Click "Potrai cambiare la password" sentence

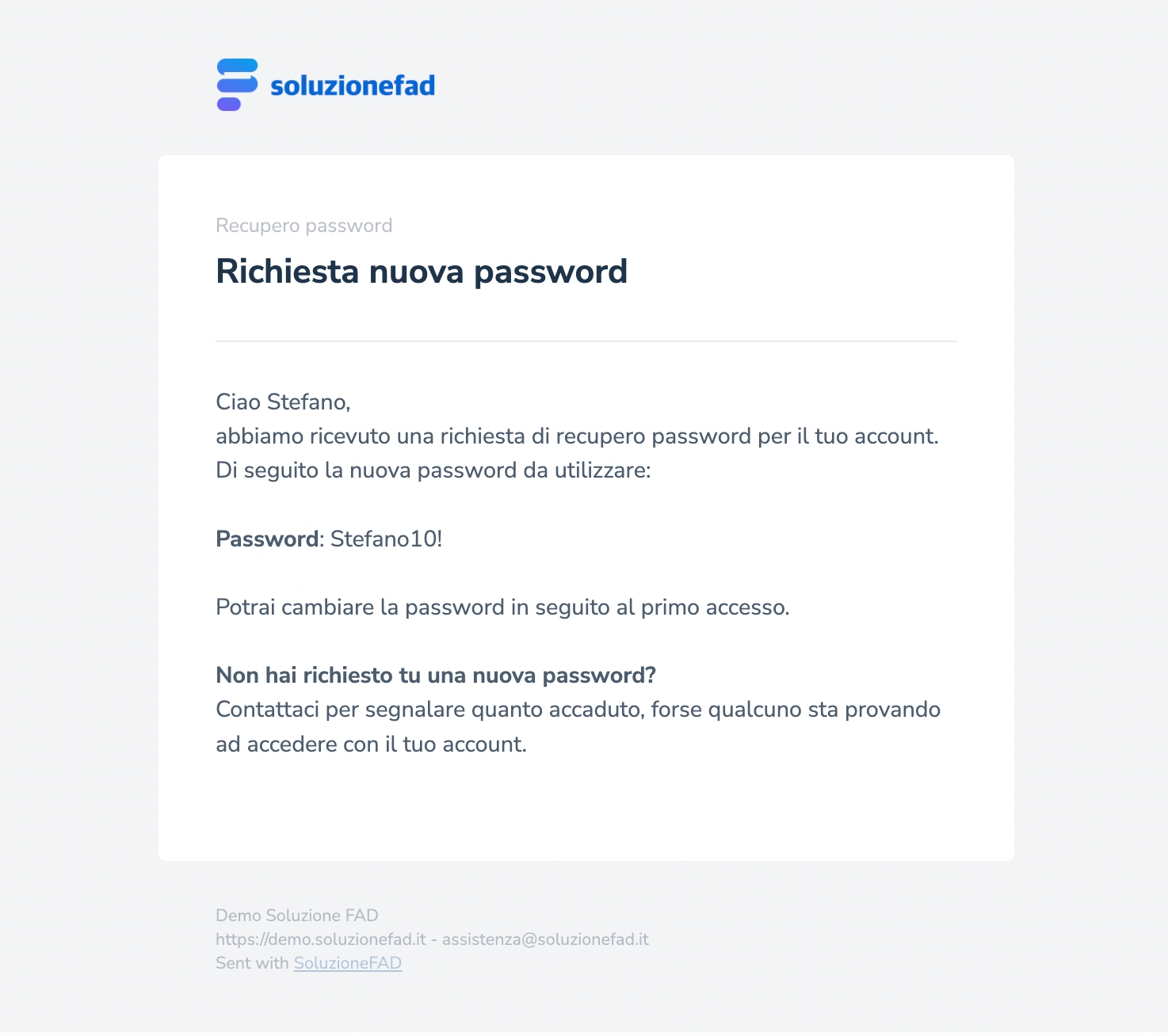(502, 608)
